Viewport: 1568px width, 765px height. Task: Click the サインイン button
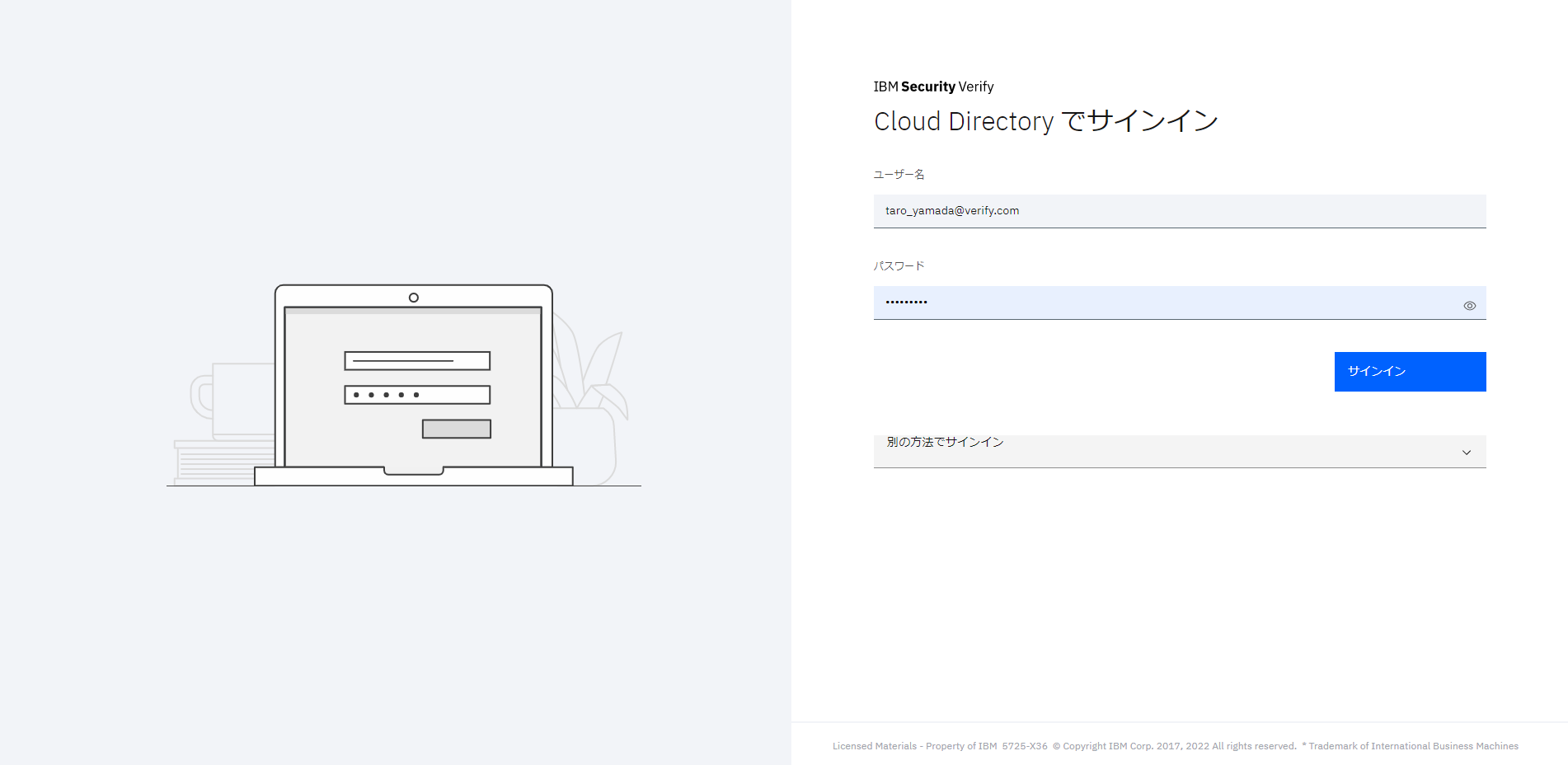(1410, 372)
